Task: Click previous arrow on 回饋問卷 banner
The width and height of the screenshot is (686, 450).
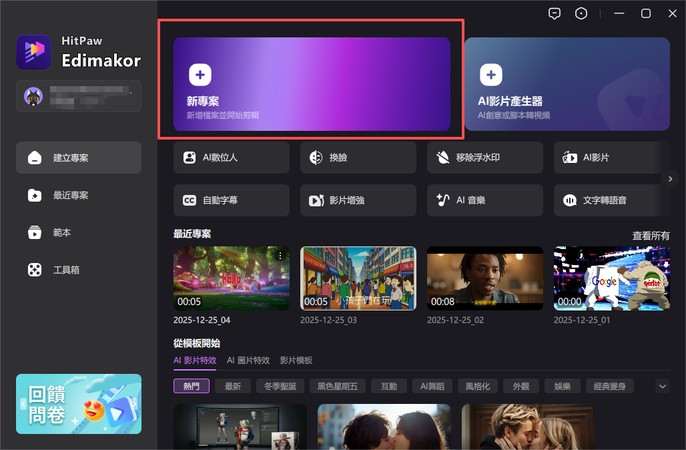Action: pyautogui.click(x=23, y=404)
